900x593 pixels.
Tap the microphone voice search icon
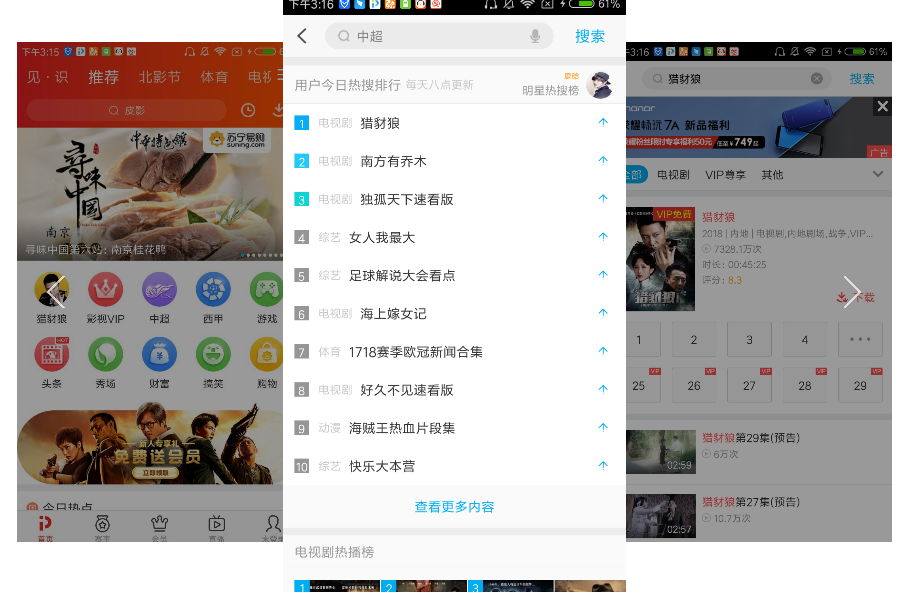535,36
